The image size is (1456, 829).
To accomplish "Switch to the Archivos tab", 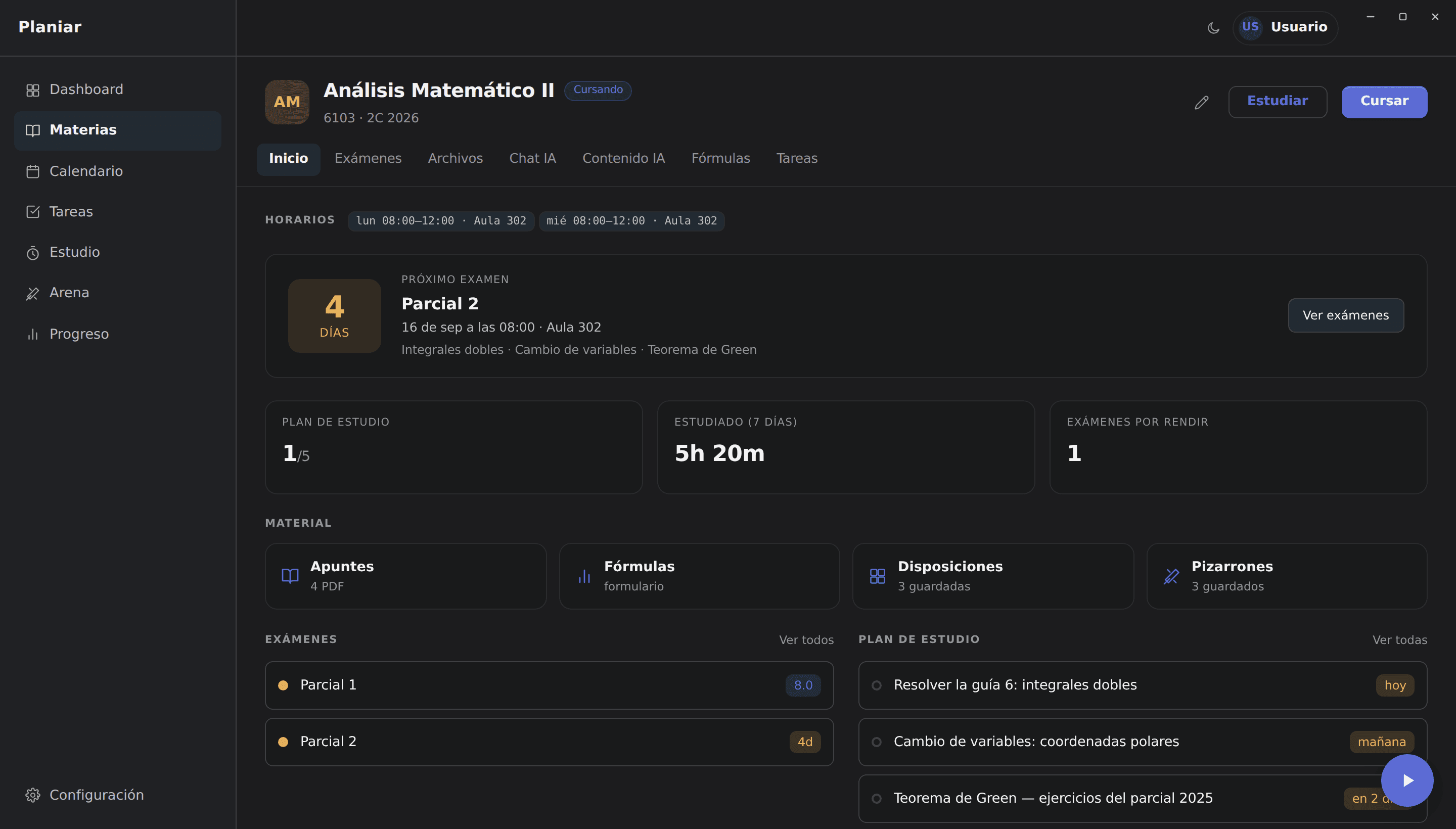I will [455, 159].
